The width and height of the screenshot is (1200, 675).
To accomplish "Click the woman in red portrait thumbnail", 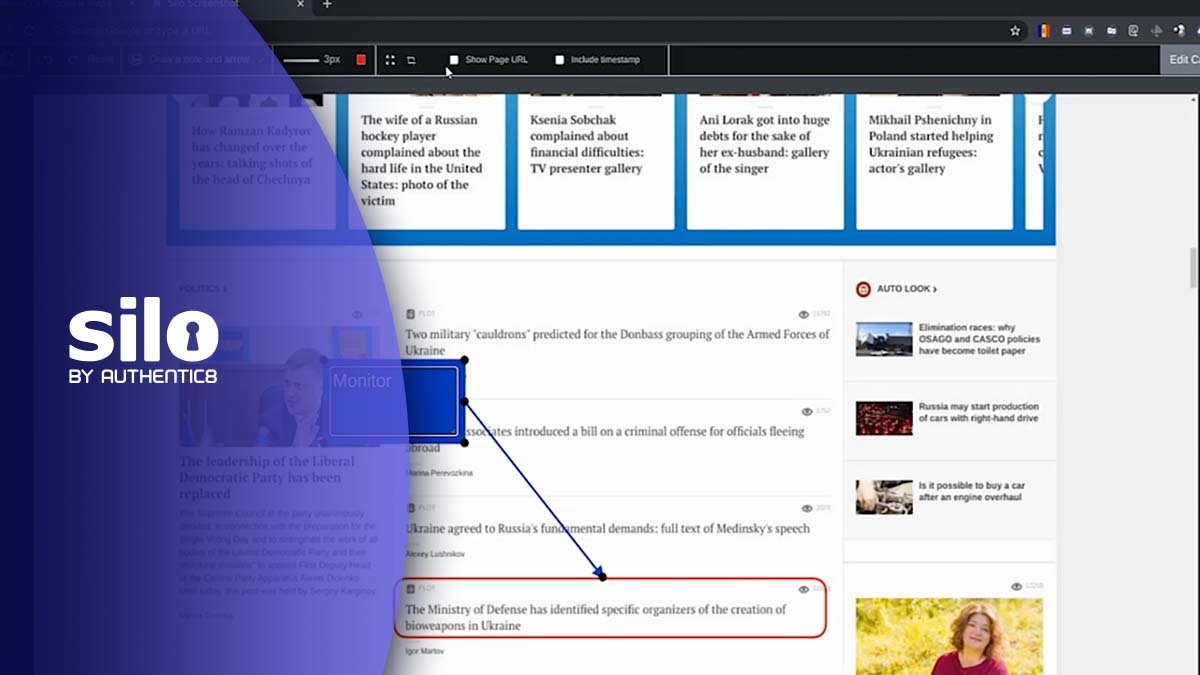I will [x=949, y=636].
